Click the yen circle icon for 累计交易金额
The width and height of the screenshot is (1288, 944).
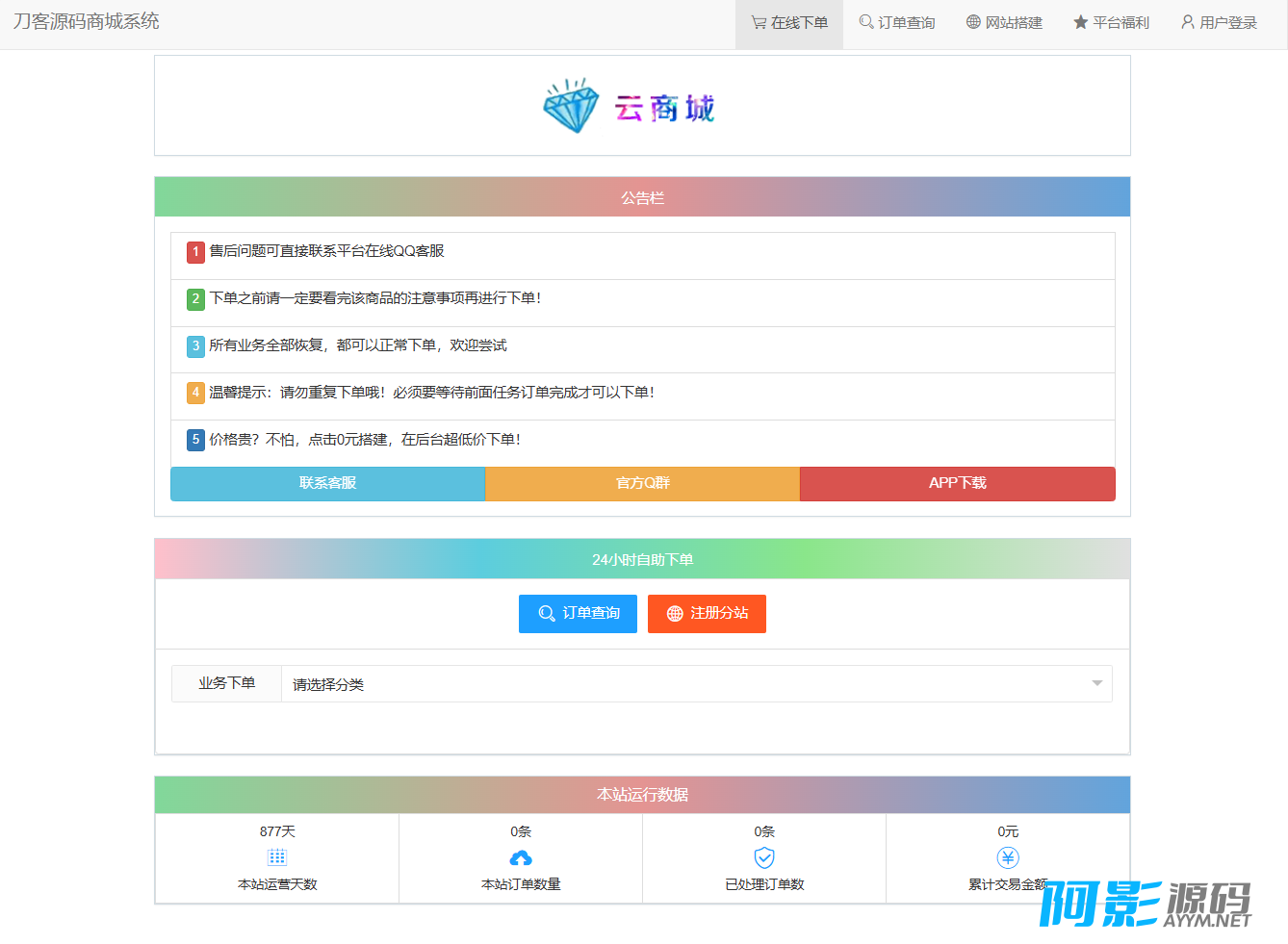tap(1008, 857)
